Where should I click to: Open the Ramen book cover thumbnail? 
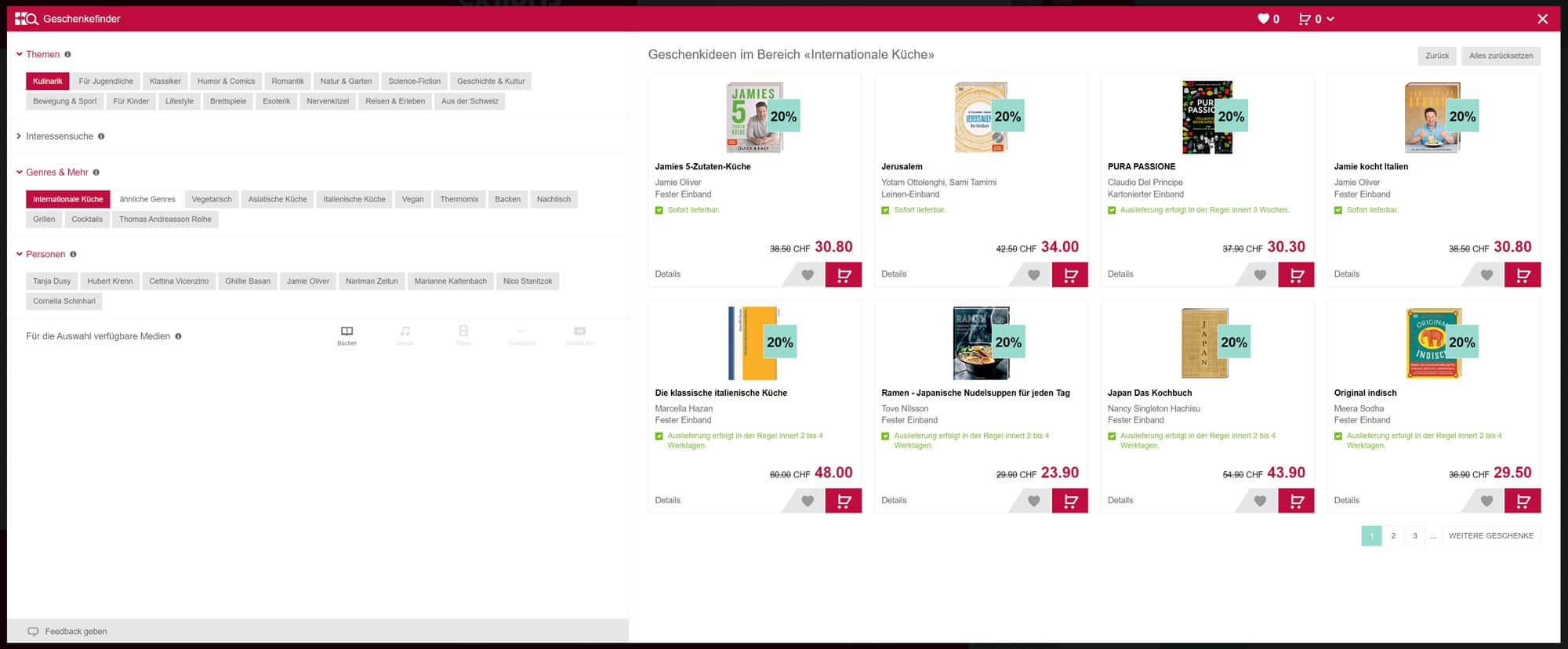click(981, 343)
